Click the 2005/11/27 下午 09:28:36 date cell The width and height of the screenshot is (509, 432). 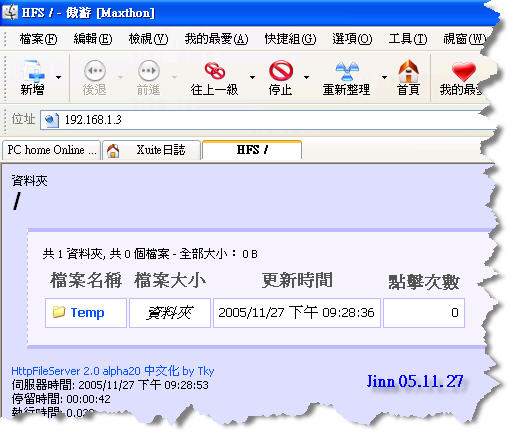(297, 313)
